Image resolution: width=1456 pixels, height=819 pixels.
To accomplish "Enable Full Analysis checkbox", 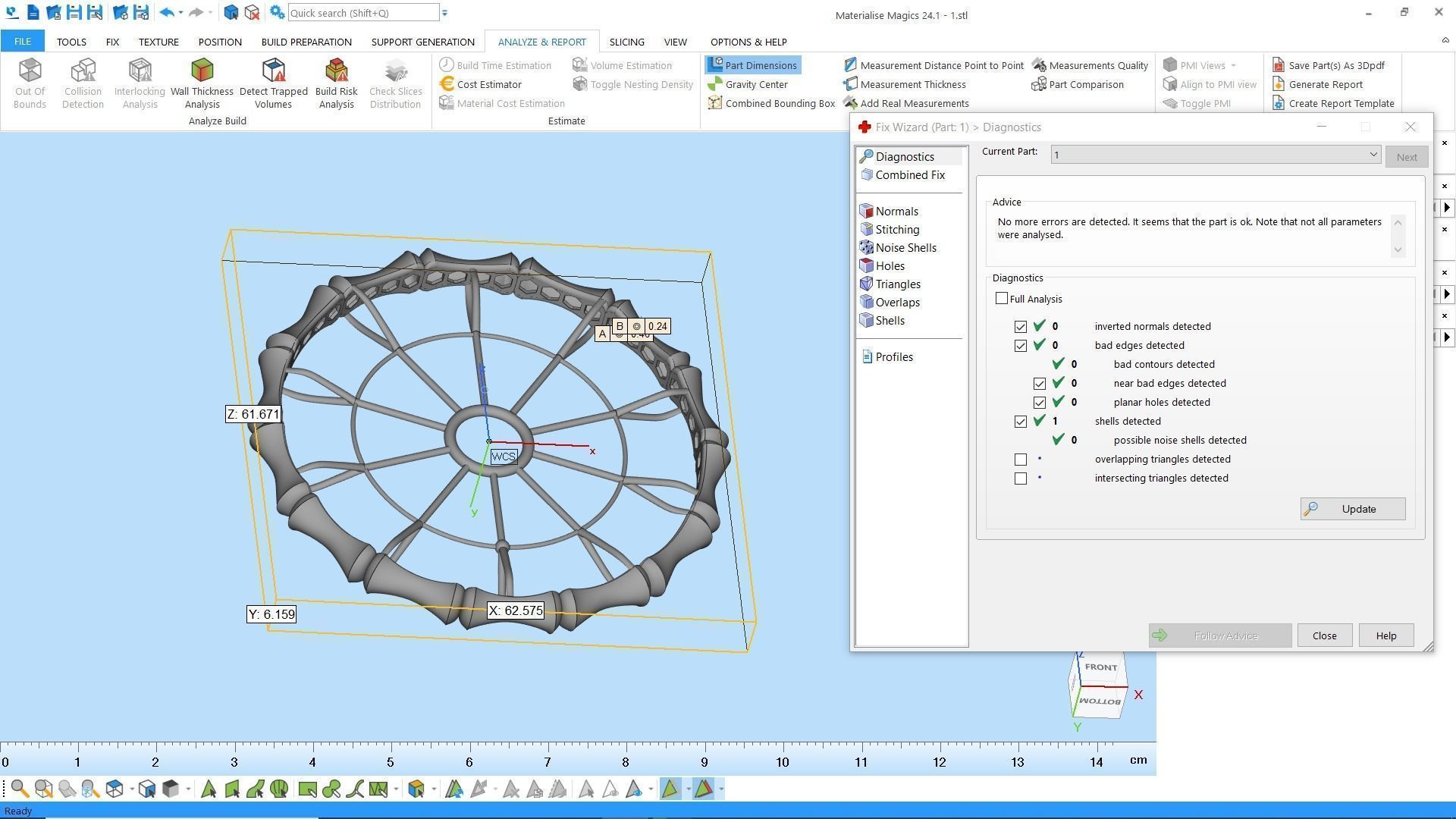I will pyautogui.click(x=1002, y=299).
